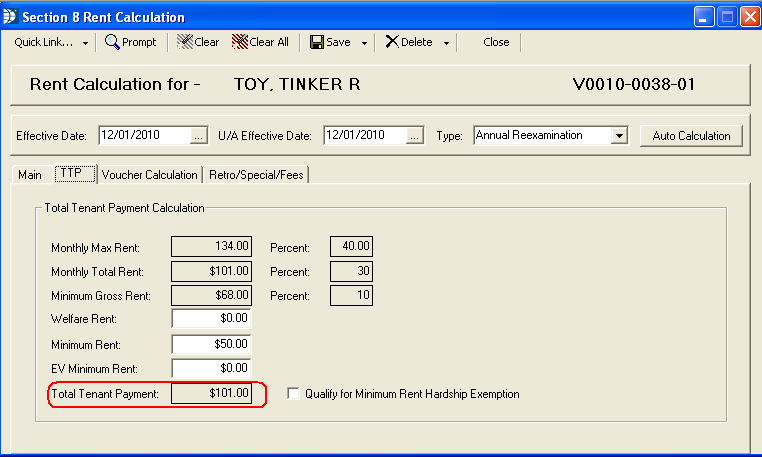Click the Minimum Gross Rent value $68.00
This screenshot has height=457, width=762.
211,295
